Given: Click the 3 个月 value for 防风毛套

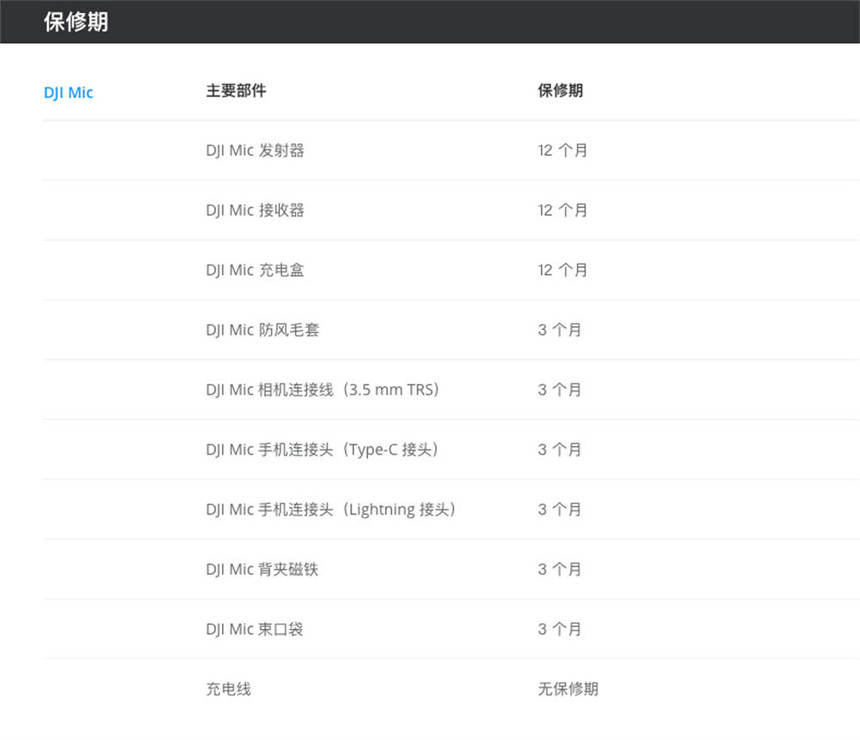Looking at the screenshot, I should (559, 330).
